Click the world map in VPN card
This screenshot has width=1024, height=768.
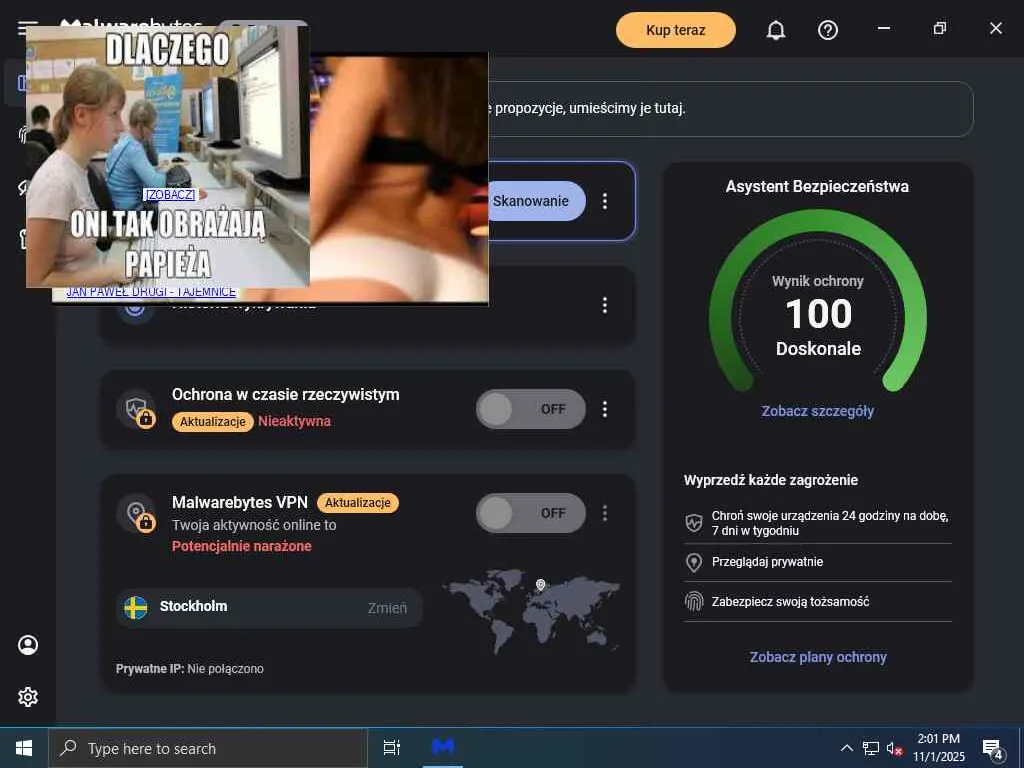click(x=531, y=611)
